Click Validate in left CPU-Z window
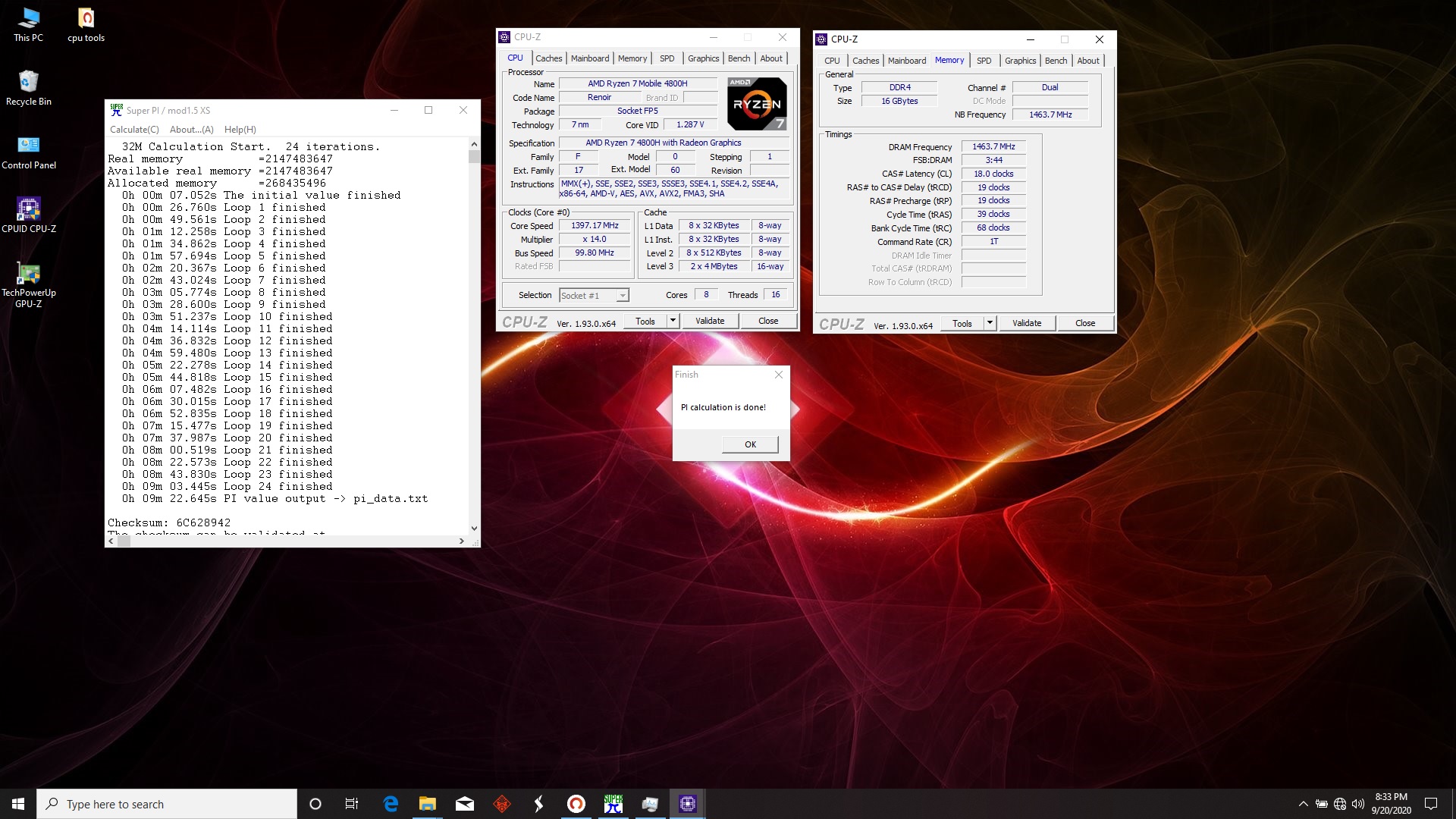Viewport: 1456px width, 819px height. 710,321
